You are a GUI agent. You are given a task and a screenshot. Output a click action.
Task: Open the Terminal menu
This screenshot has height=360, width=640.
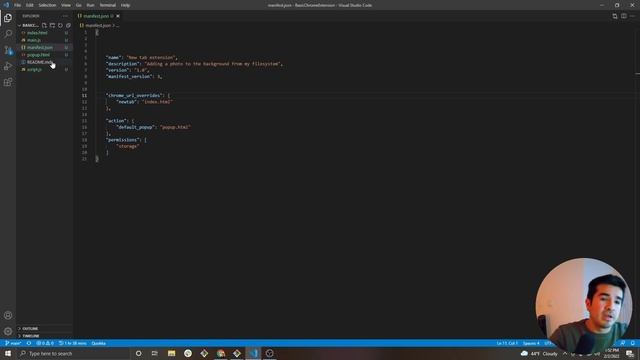[107, 5]
